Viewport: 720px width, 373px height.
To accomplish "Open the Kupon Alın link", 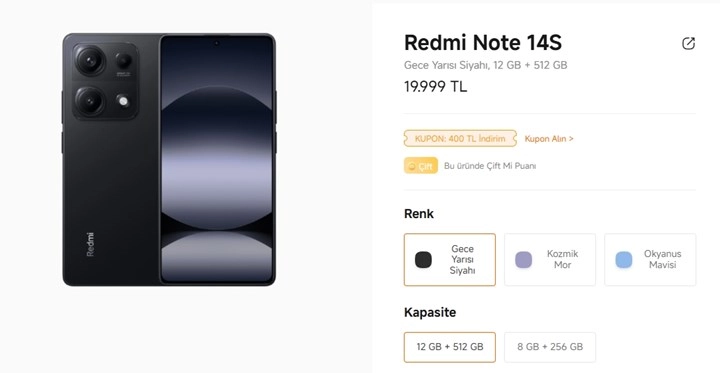I will coord(549,139).
